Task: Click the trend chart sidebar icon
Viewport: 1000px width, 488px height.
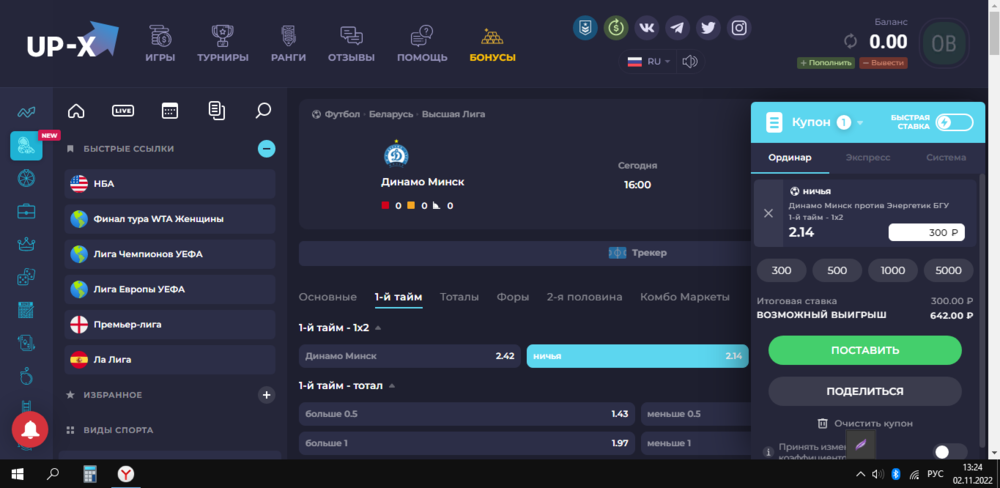Action: [x=26, y=113]
